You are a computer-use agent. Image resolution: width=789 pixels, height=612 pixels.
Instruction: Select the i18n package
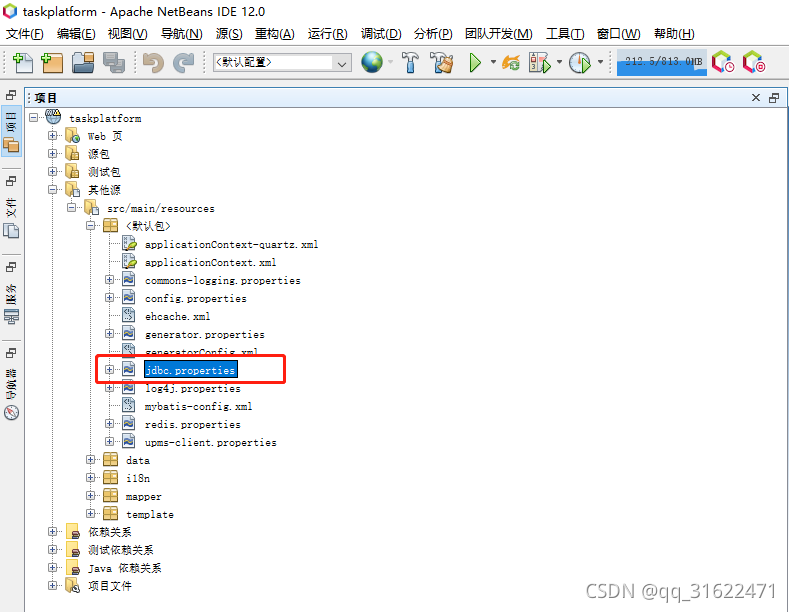click(x=138, y=478)
